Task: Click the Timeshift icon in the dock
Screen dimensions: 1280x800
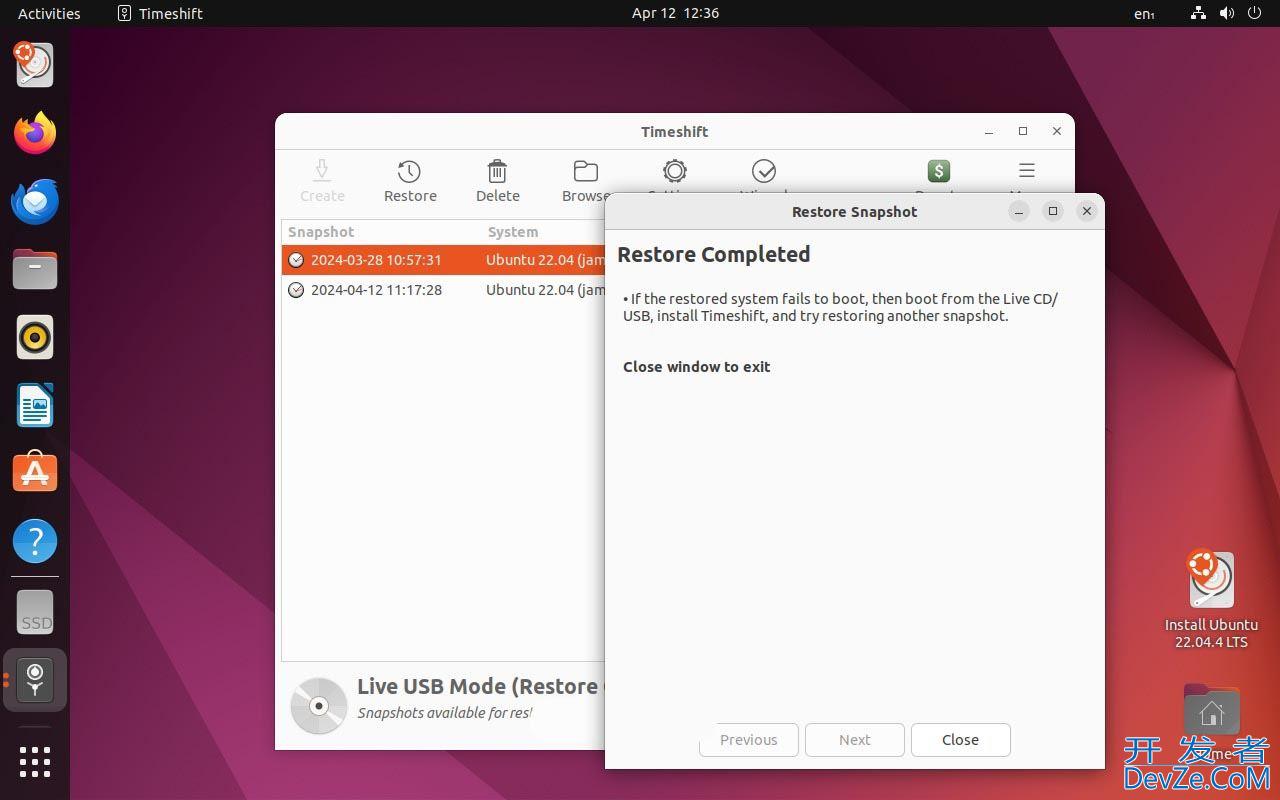Action: pyautogui.click(x=35, y=680)
